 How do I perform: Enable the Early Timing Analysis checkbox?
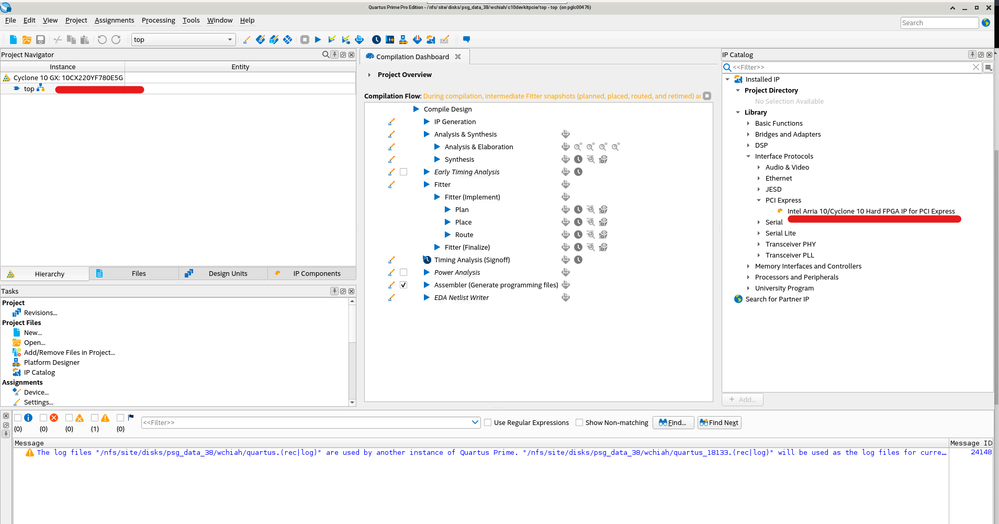click(x=404, y=172)
